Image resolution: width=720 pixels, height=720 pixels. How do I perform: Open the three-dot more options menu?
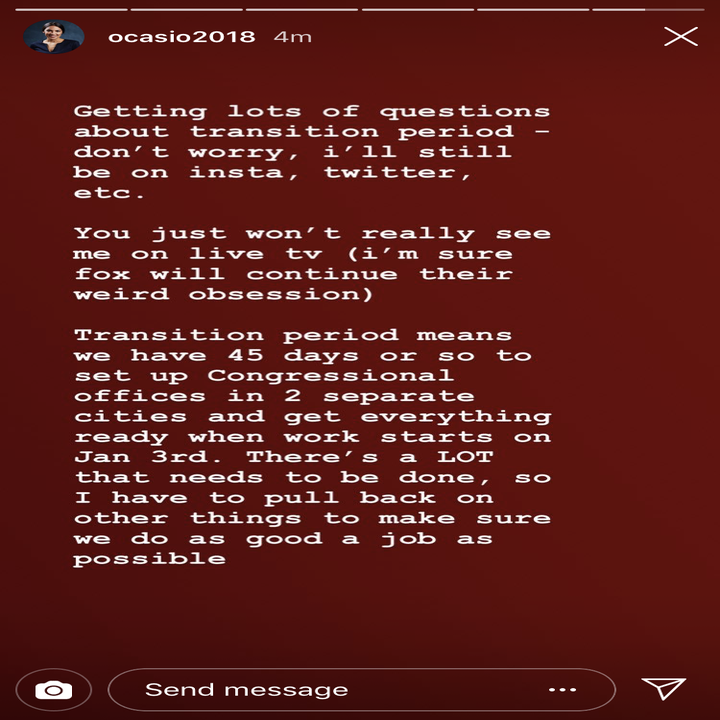(x=562, y=690)
